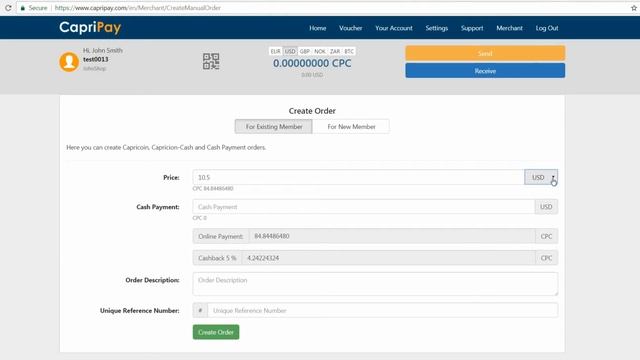Open the Price currency USD dropdown
Image resolution: width=640 pixels, height=360 pixels.
541,177
